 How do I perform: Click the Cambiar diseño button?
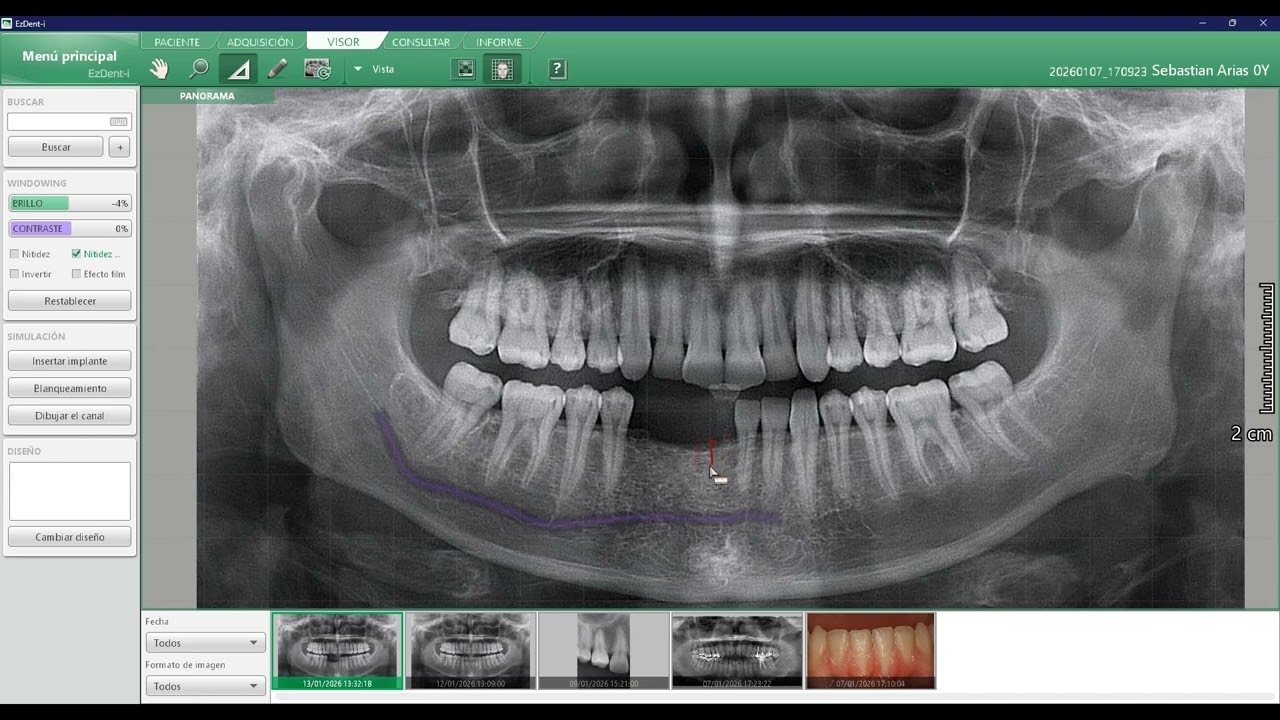[70, 537]
